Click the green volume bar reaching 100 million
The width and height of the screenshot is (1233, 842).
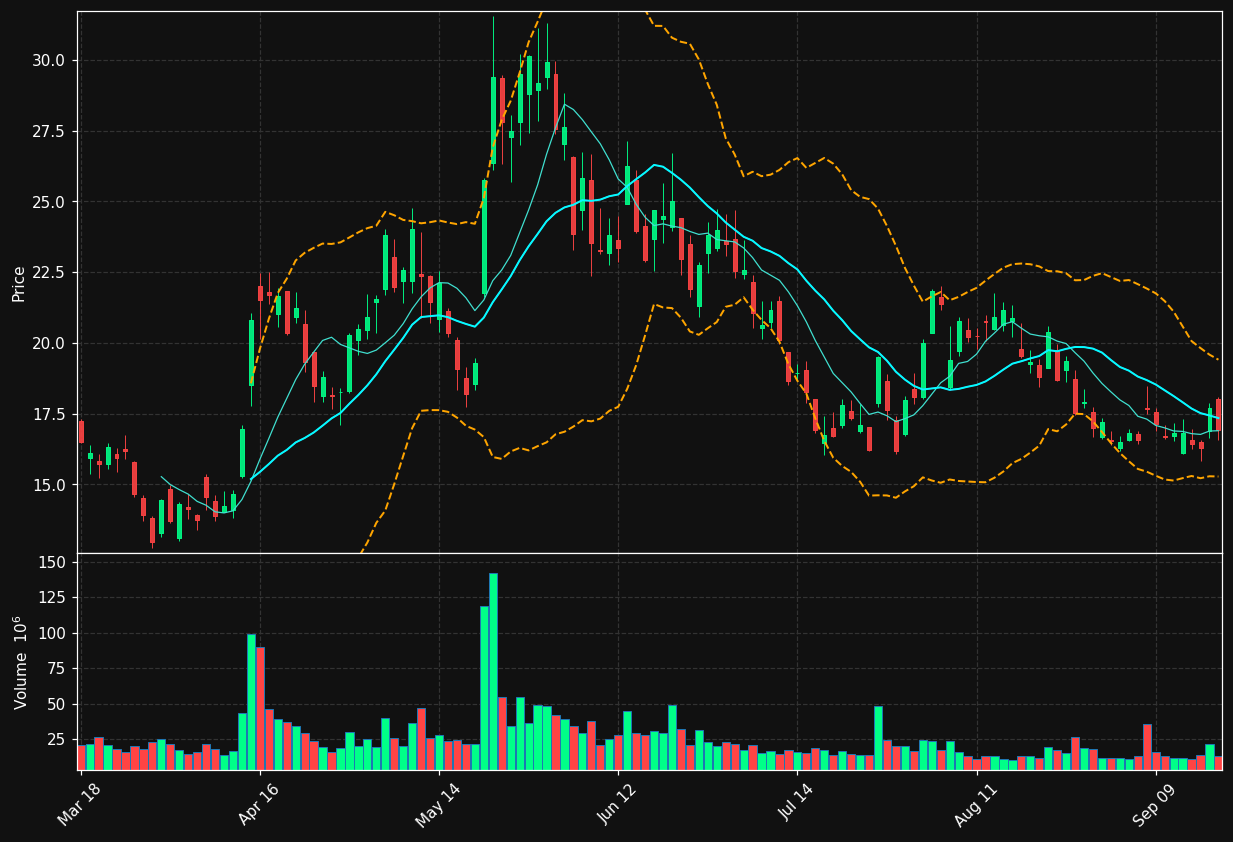[251, 702]
